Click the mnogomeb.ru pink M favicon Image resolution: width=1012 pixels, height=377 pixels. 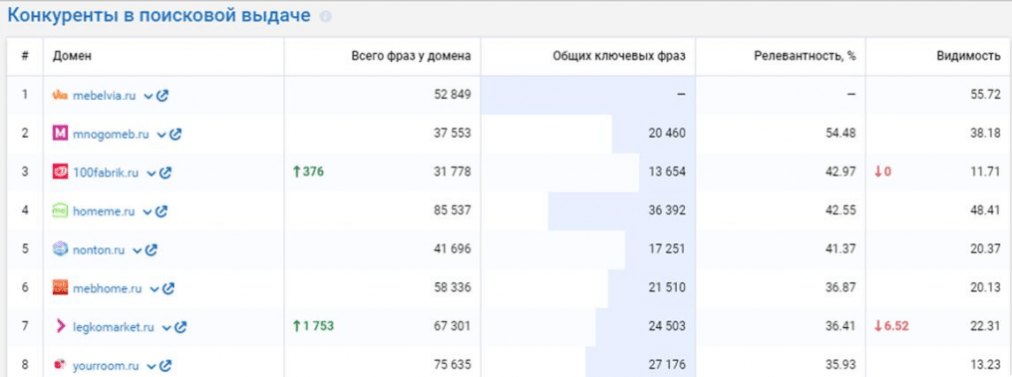click(x=60, y=134)
